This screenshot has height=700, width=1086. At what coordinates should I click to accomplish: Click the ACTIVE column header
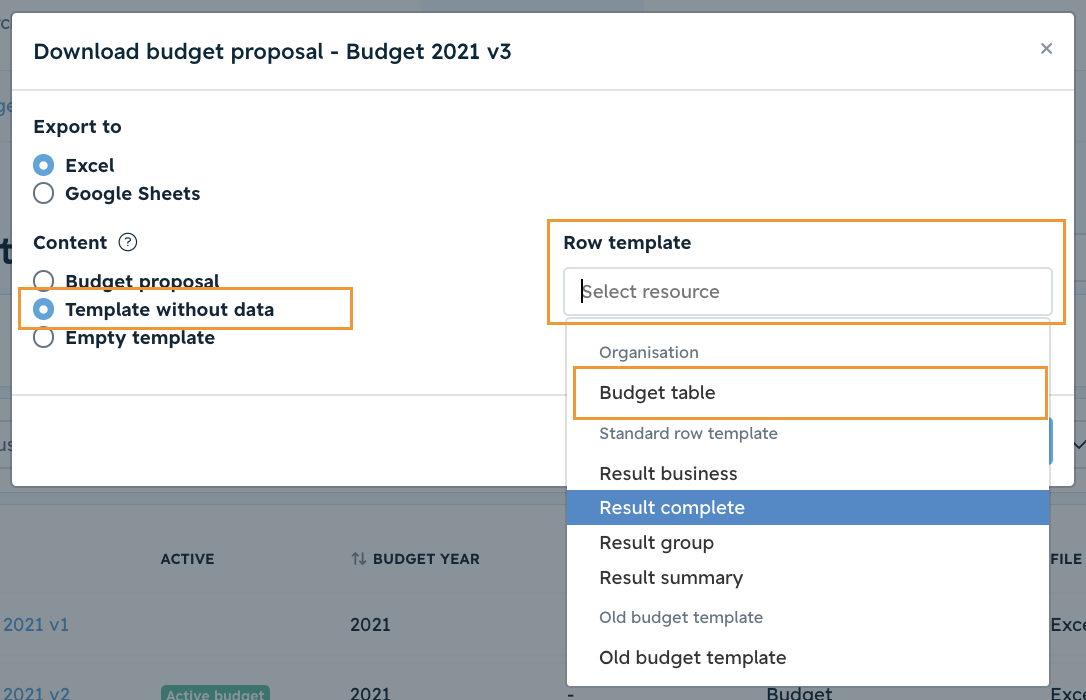(187, 559)
